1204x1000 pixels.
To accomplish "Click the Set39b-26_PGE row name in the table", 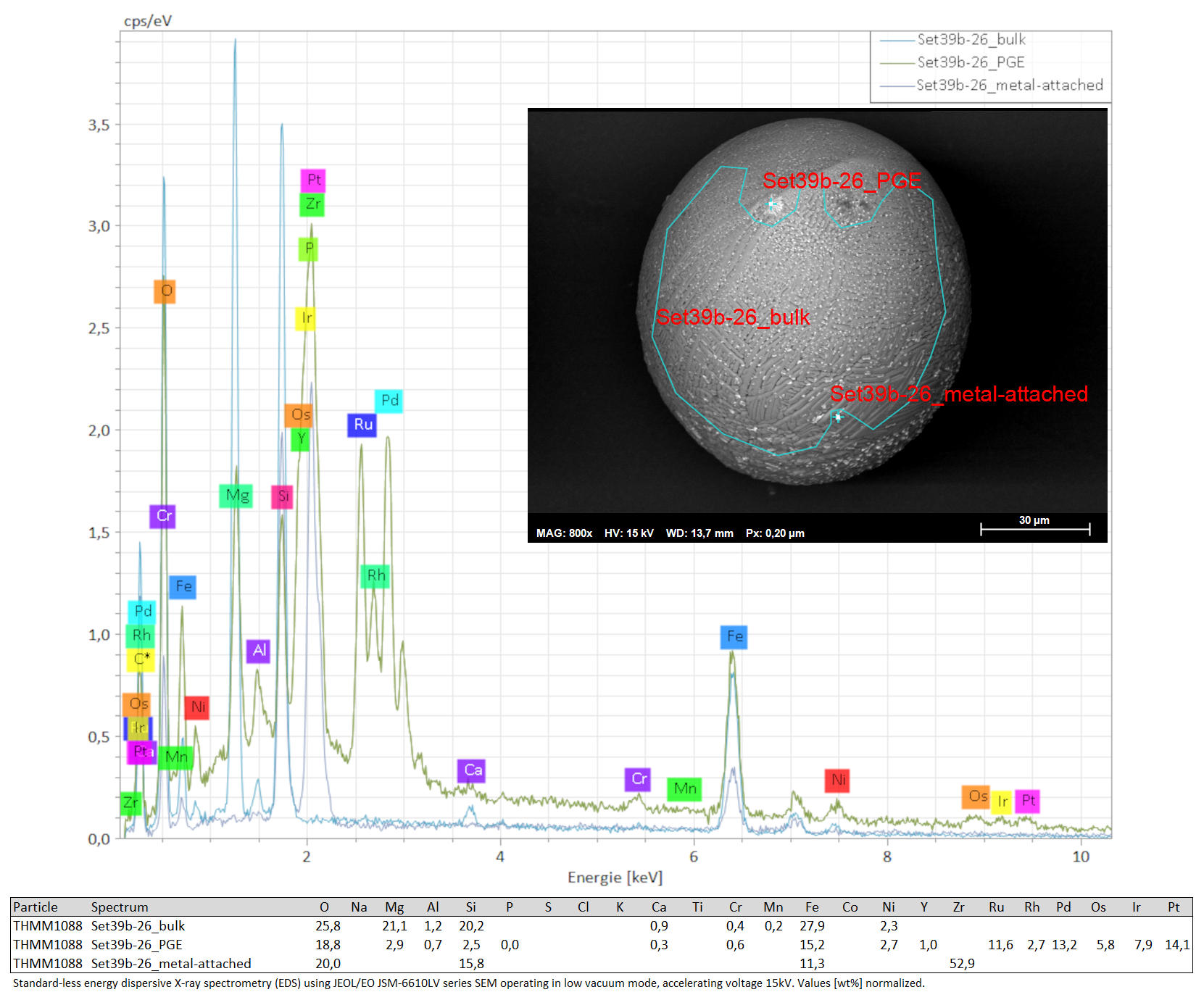I will (137, 945).
